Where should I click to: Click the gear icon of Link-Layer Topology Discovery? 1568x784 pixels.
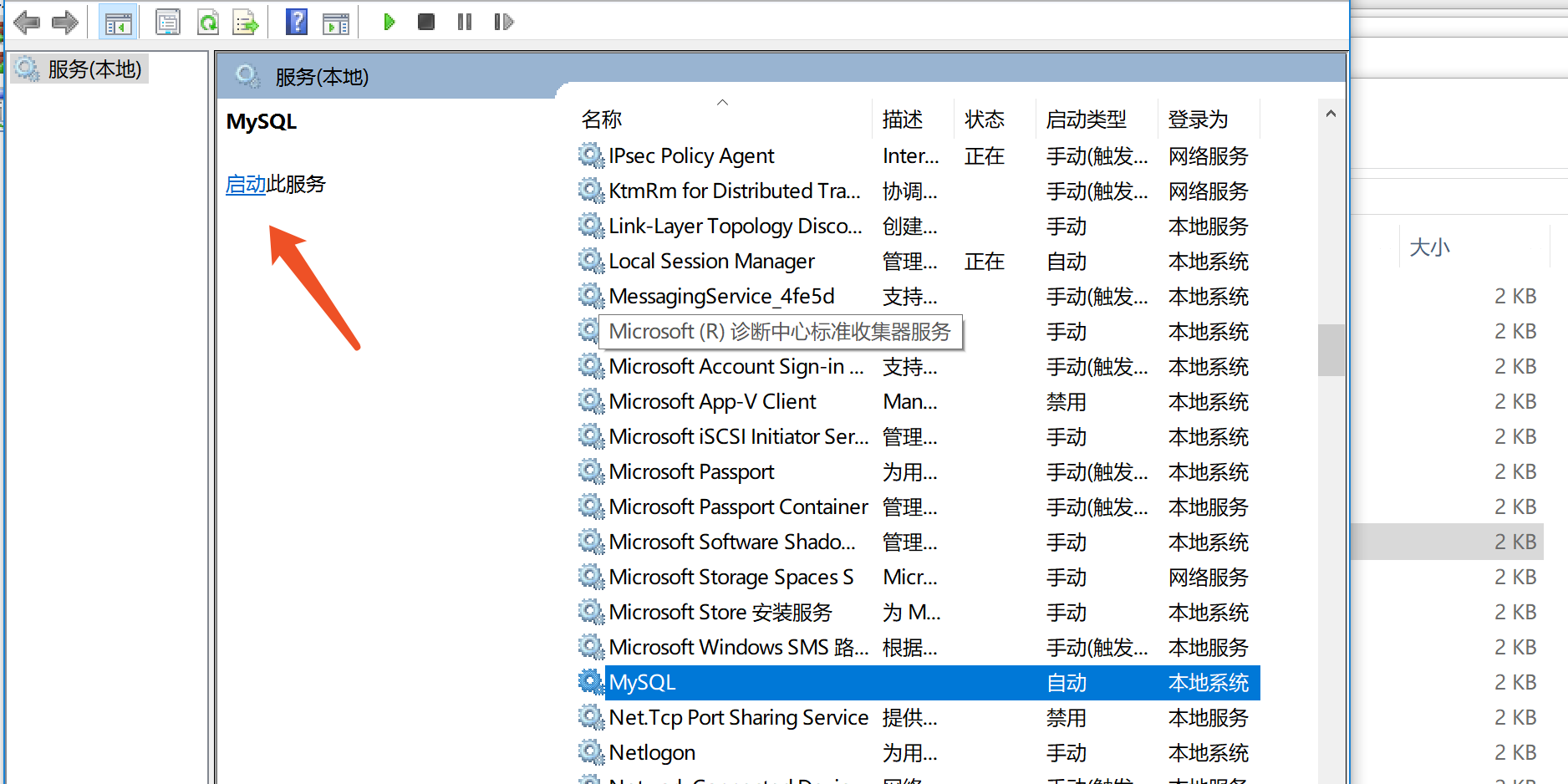[x=591, y=226]
